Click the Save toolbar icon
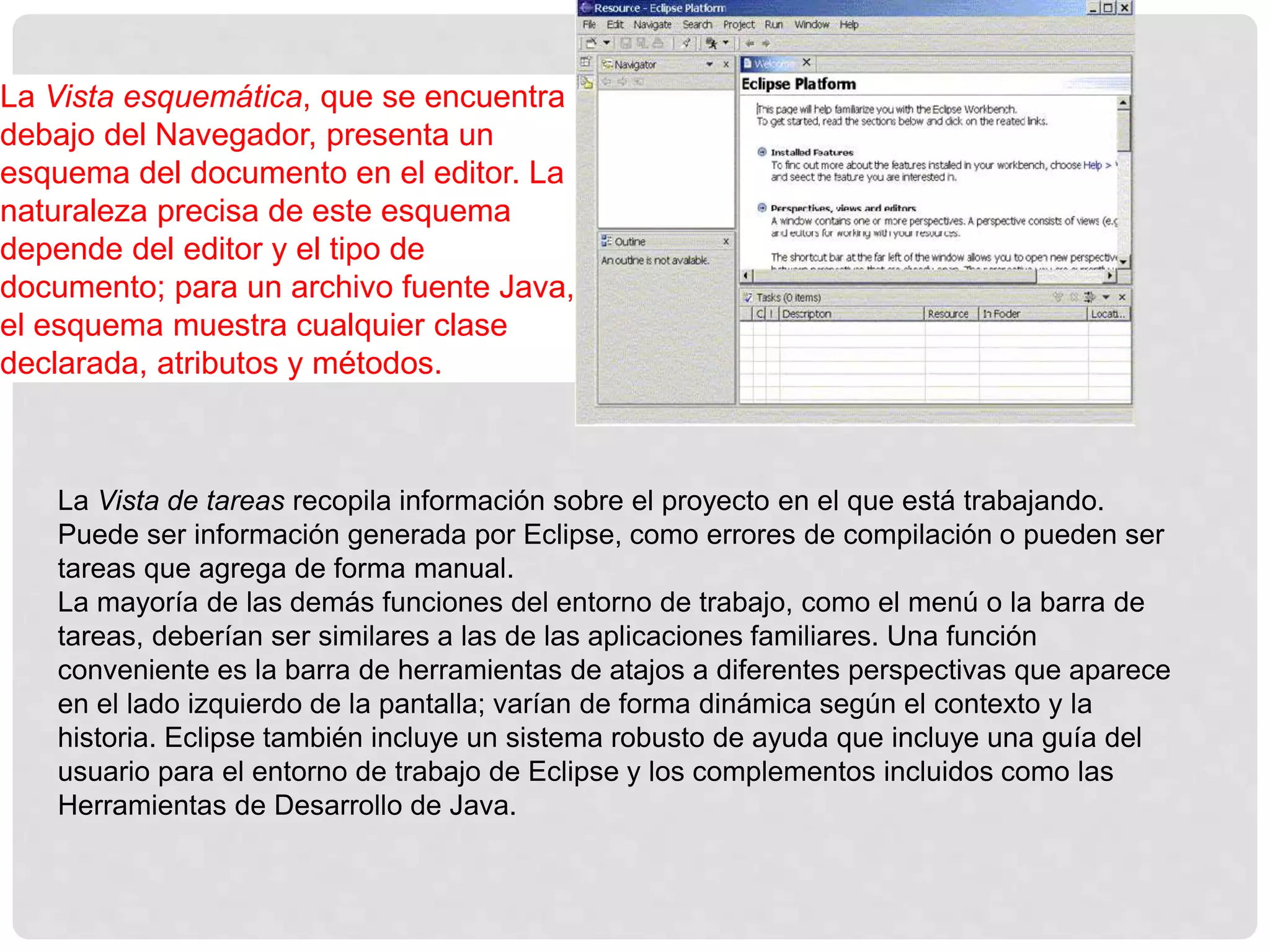The image size is (1270, 952). point(626,43)
